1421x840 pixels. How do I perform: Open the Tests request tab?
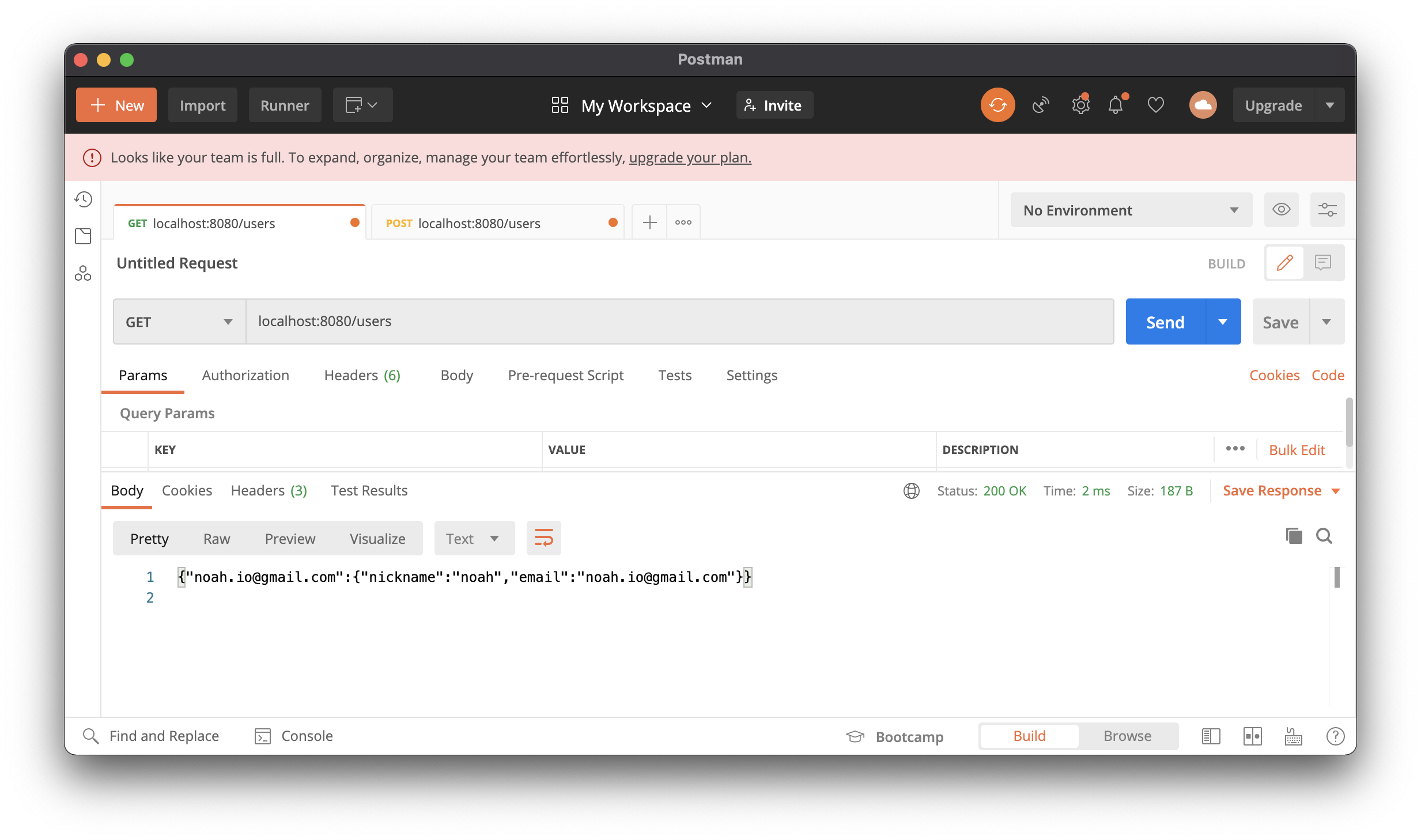(675, 375)
